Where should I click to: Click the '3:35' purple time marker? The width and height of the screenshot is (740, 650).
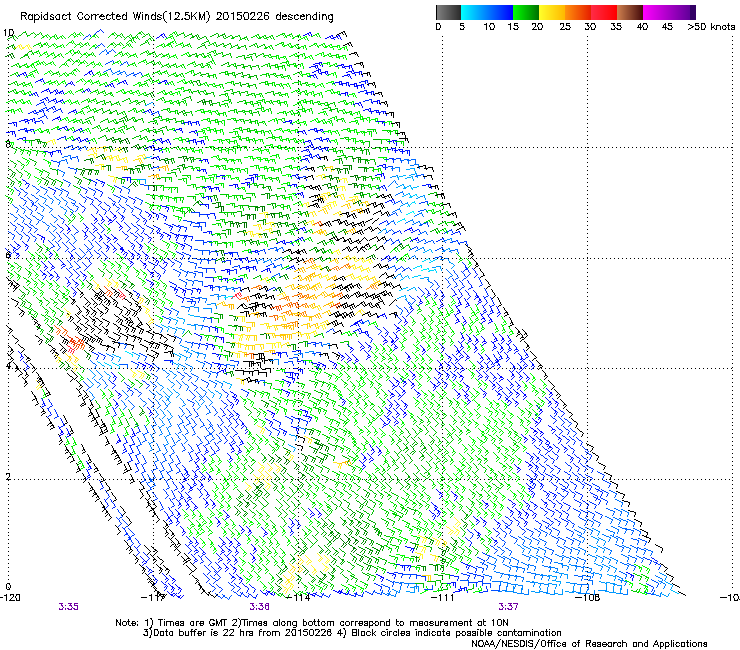[68, 607]
